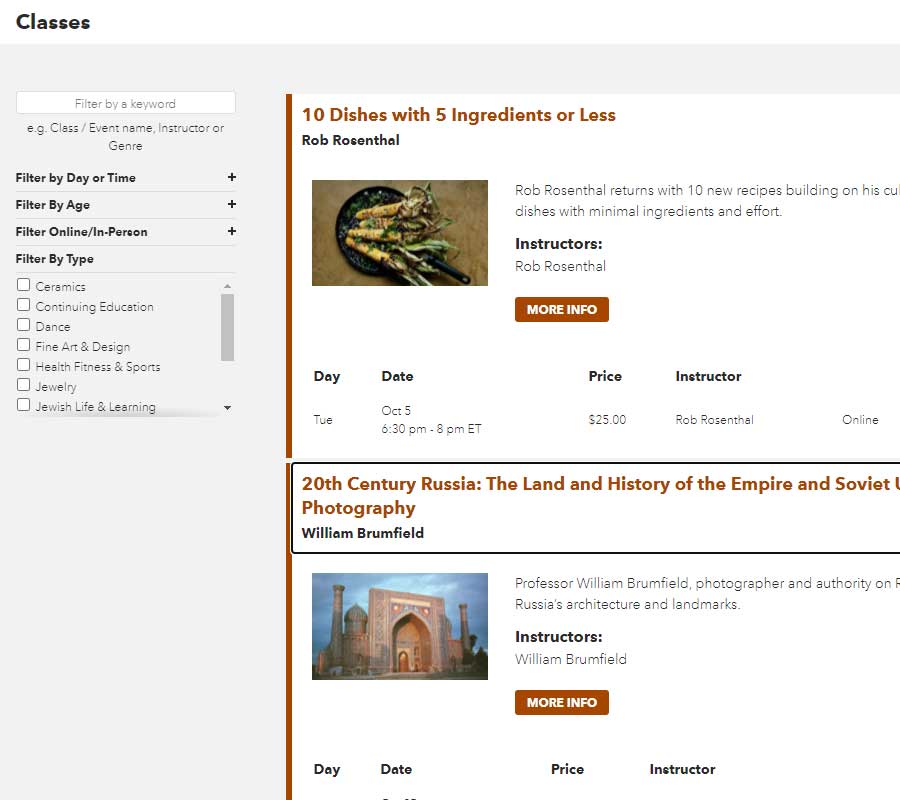Click the $25.00 price cell

607,420
